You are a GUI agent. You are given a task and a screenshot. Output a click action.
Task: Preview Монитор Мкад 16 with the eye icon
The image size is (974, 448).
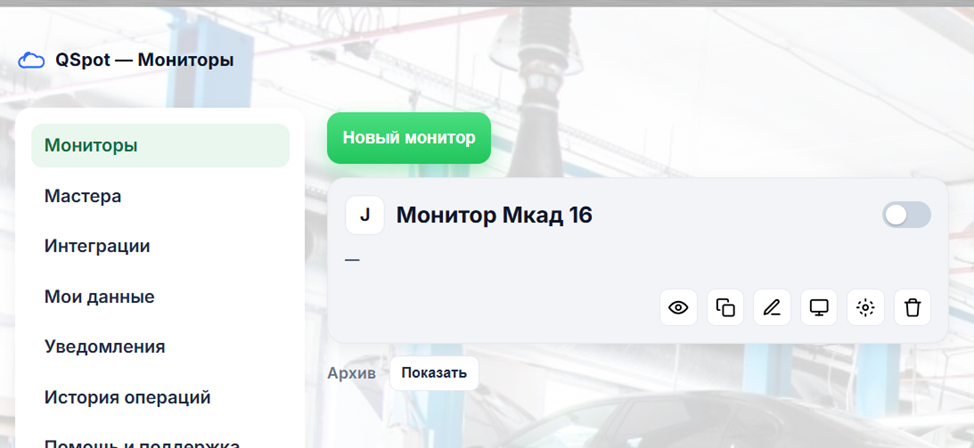[x=678, y=307]
